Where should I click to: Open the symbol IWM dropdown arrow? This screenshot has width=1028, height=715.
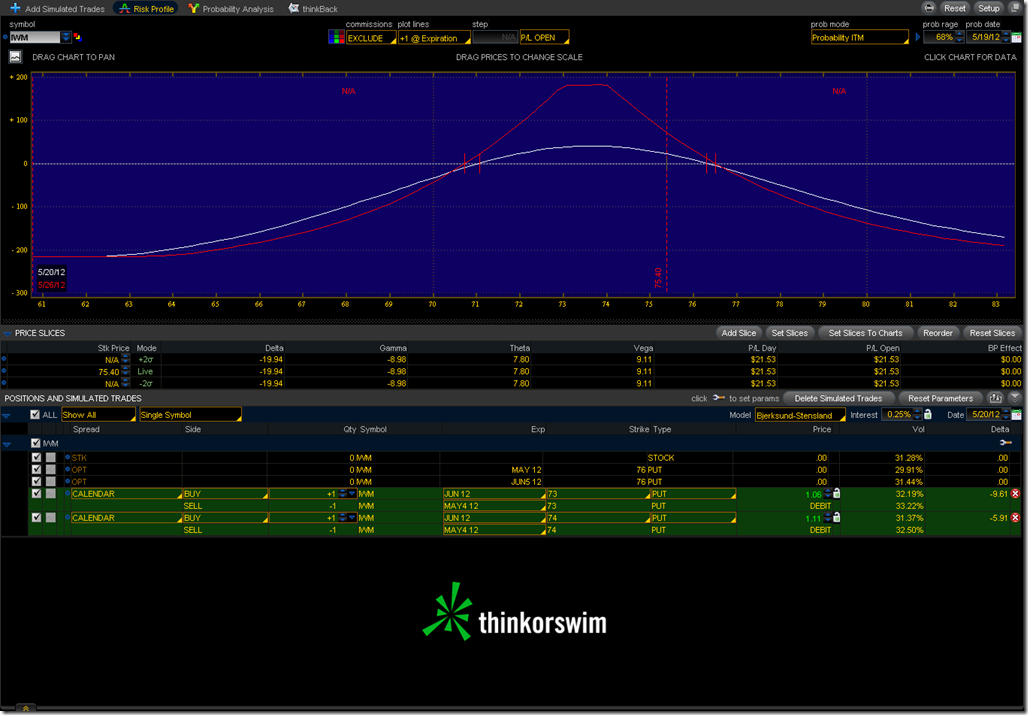click(66, 37)
